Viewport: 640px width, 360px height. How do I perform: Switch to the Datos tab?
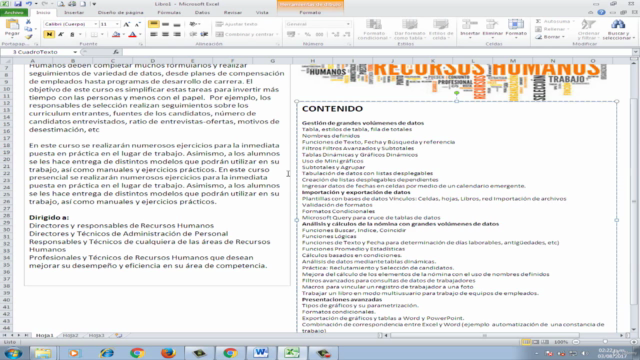pos(202,13)
